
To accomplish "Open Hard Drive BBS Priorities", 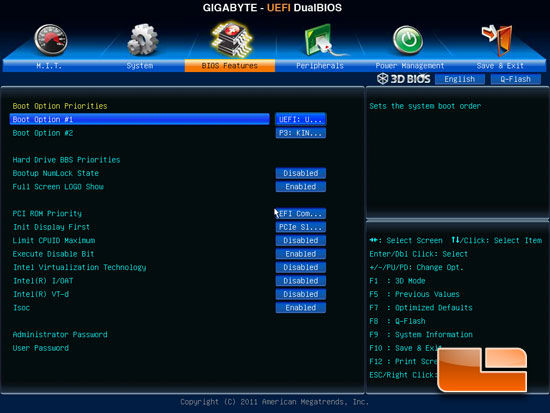I will point(66,160).
